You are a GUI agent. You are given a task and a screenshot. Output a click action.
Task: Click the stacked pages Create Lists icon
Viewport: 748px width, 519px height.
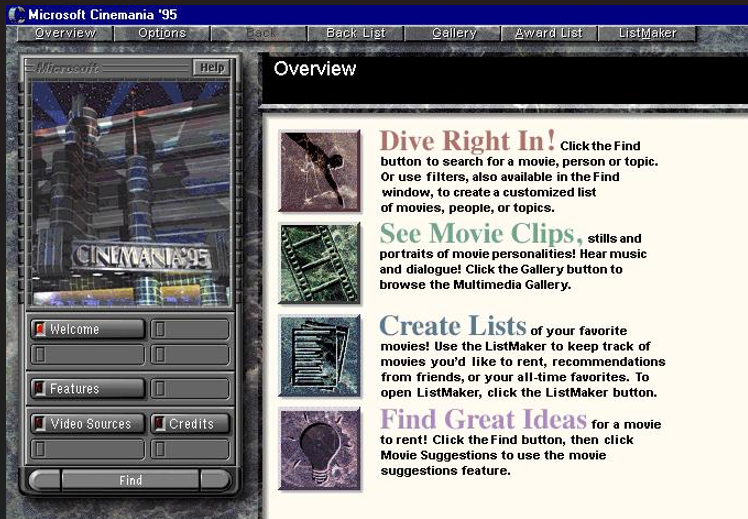320,356
